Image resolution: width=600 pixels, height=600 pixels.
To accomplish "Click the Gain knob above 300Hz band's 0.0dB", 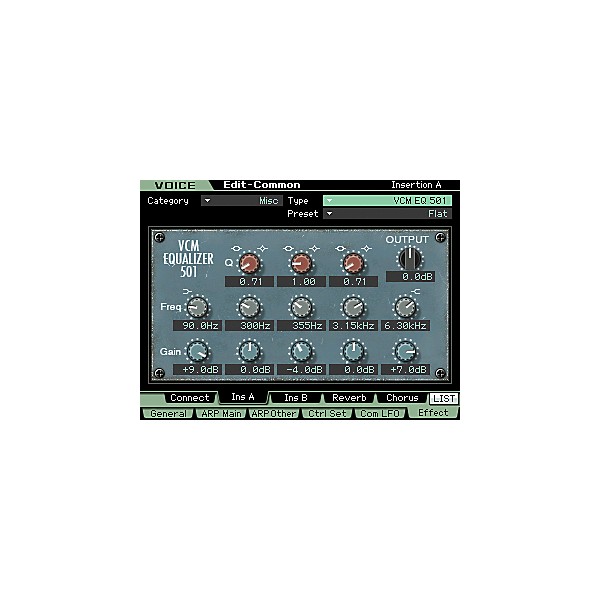I will [249, 351].
